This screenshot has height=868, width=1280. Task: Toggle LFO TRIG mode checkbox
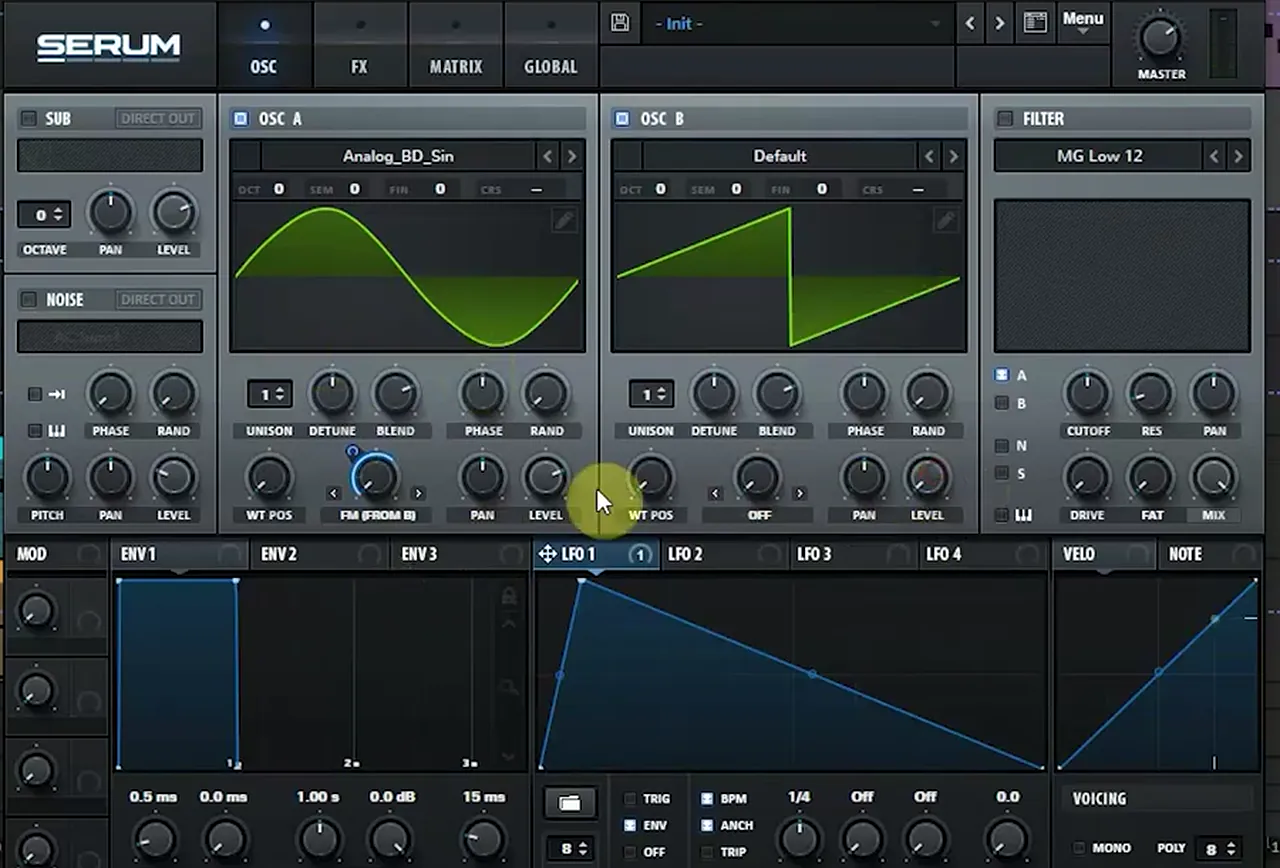(630, 799)
